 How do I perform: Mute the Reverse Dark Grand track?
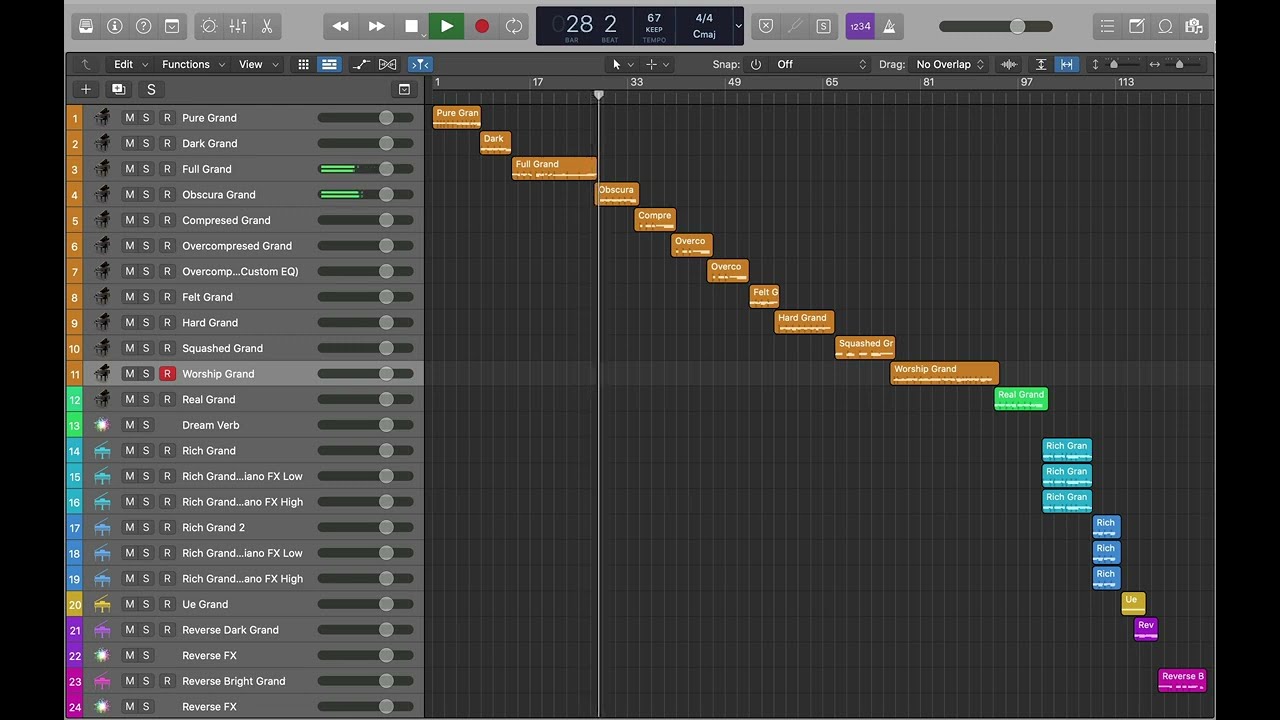pyautogui.click(x=129, y=630)
